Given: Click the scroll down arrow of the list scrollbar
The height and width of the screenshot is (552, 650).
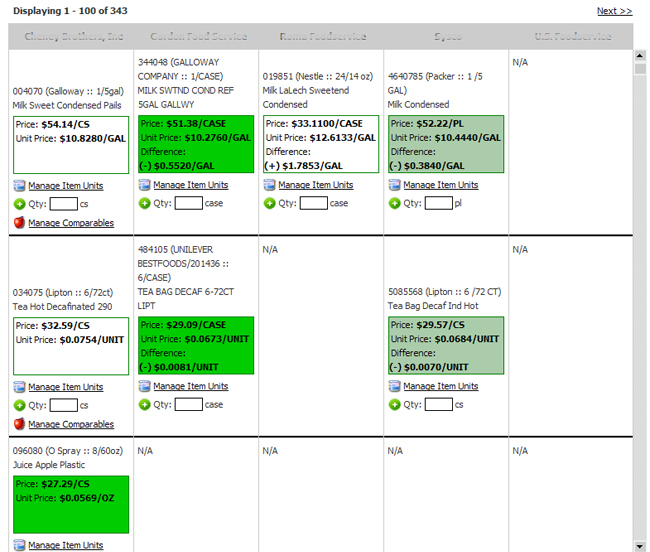Looking at the screenshot, I should click(x=640, y=546).
